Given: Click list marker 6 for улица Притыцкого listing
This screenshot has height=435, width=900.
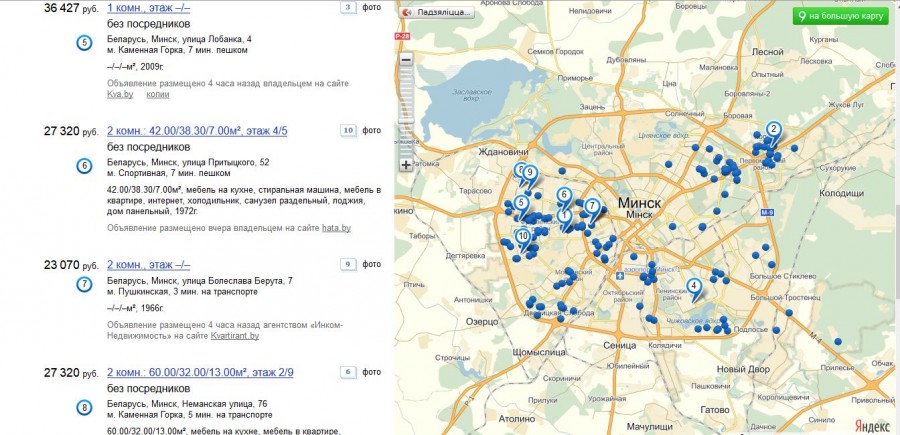Looking at the screenshot, I should 84,166.
